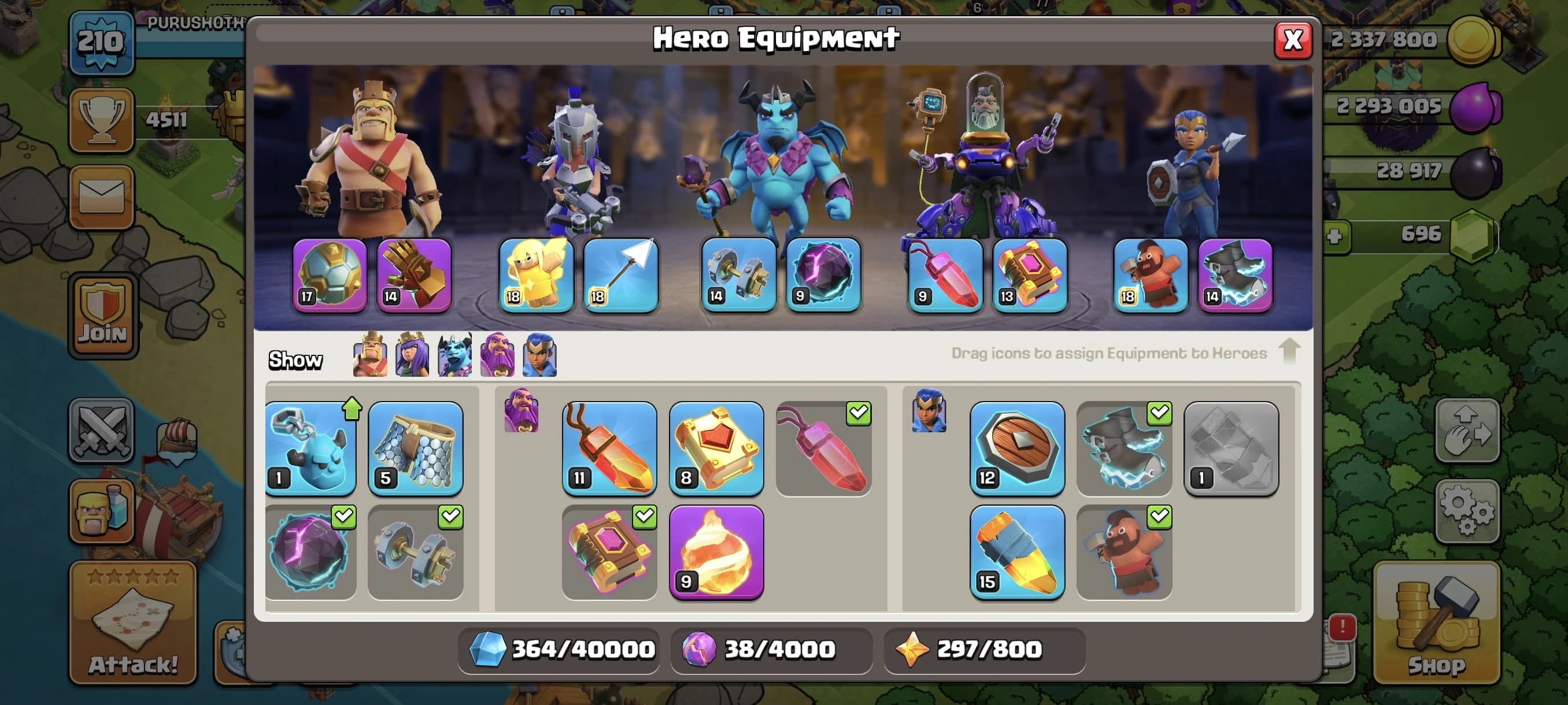This screenshot has width=1568, height=705.
Task: Click the Shiny Ore 364/40000 counter
Action: coord(559,650)
